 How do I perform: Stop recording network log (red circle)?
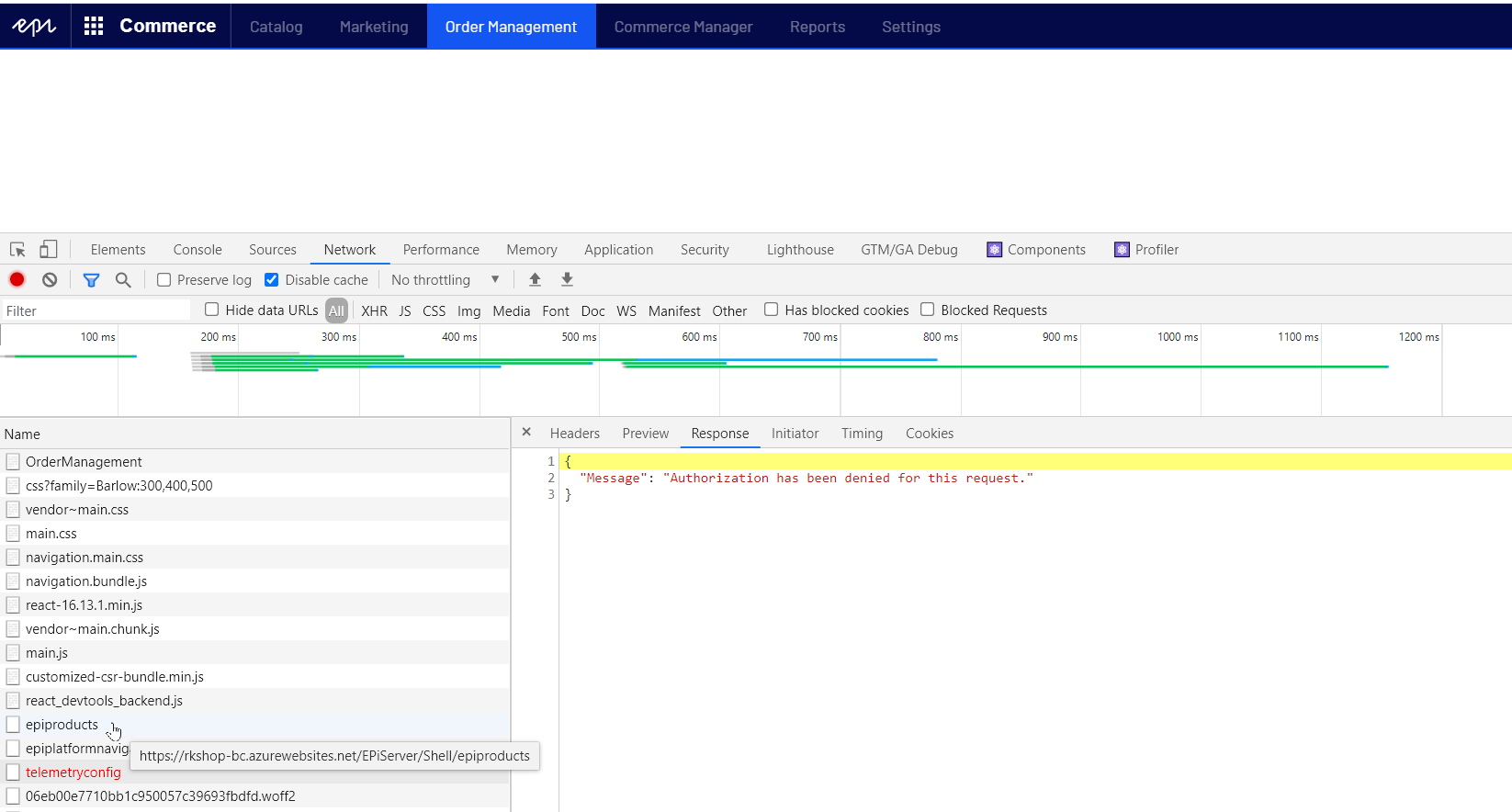click(x=17, y=280)
